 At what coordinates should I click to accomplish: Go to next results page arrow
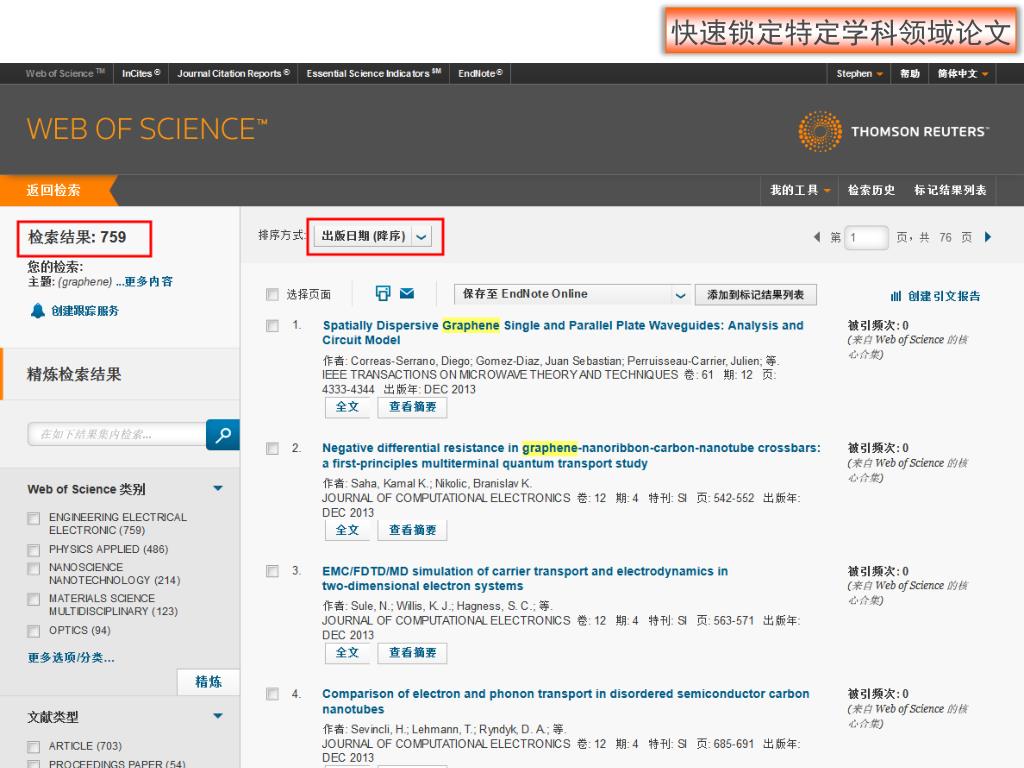point(988,237)
